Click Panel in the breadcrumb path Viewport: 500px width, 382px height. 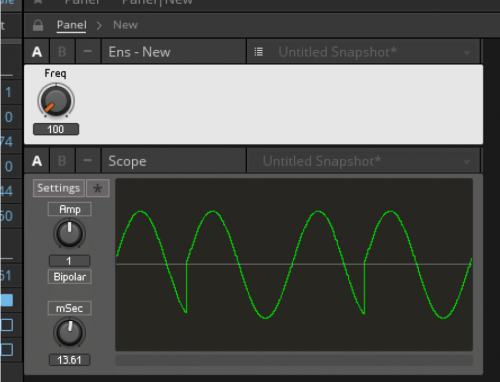72,25
